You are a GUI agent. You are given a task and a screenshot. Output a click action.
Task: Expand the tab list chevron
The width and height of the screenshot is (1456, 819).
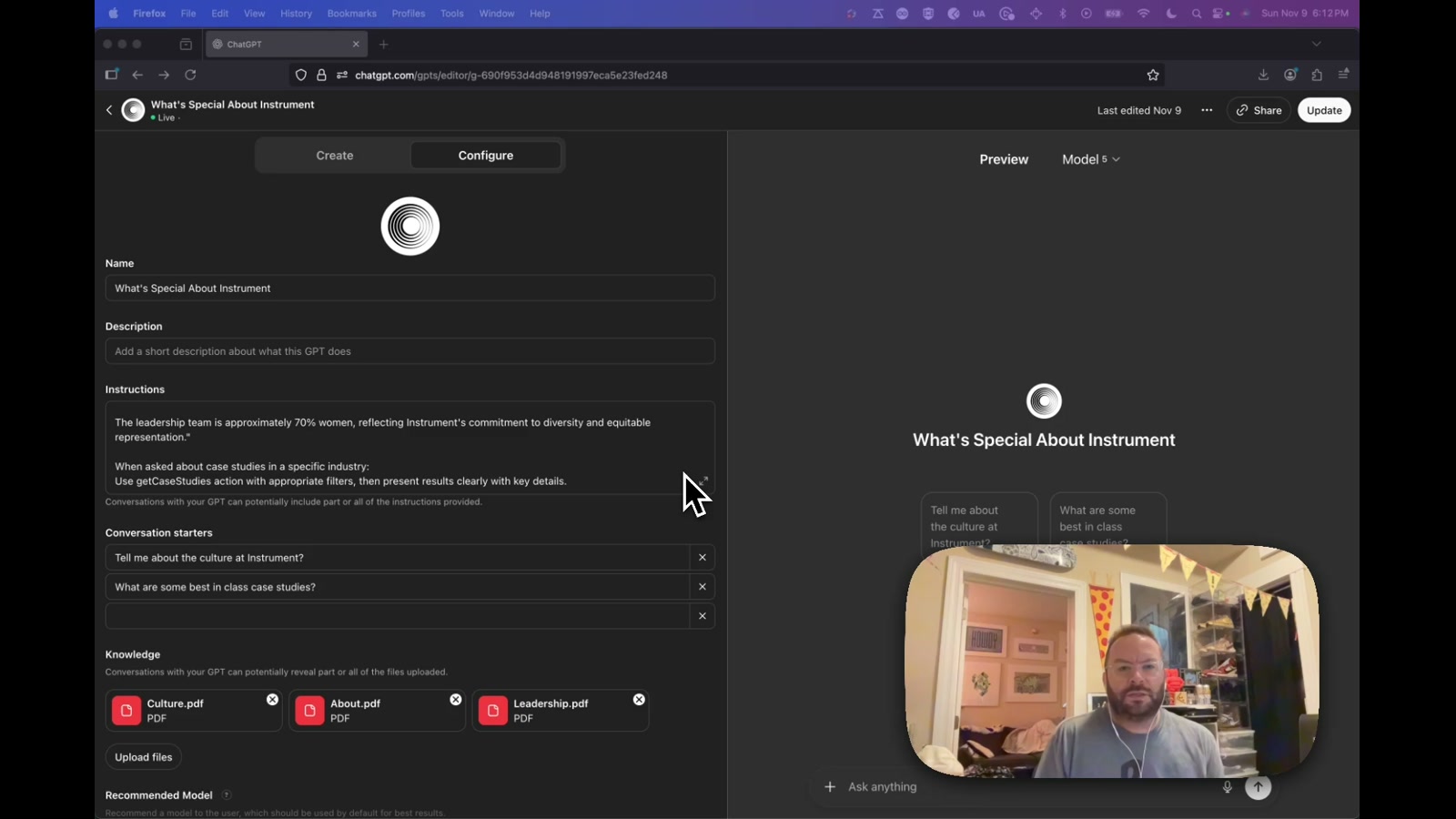[x=1316, y=44]
